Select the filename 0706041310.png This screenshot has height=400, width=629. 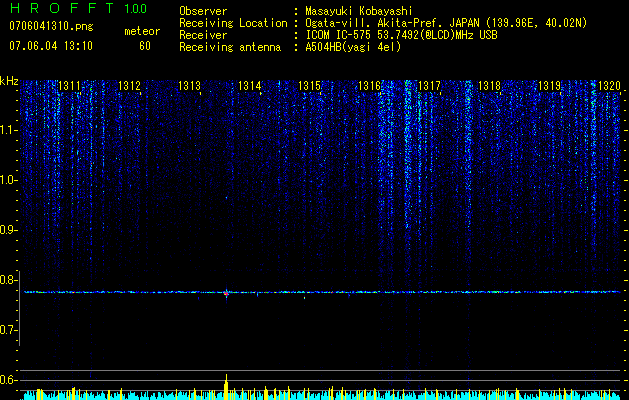point(51,26)
